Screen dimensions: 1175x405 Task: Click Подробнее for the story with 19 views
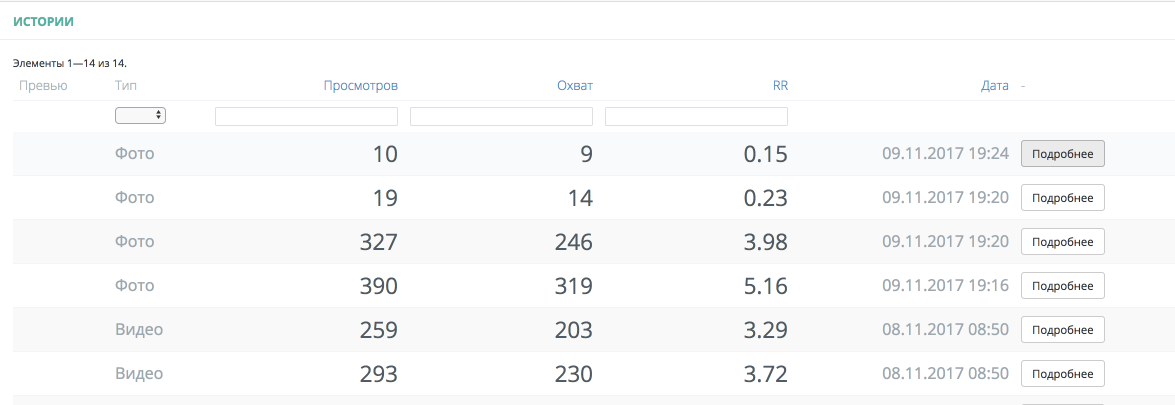click(1062, 198)
